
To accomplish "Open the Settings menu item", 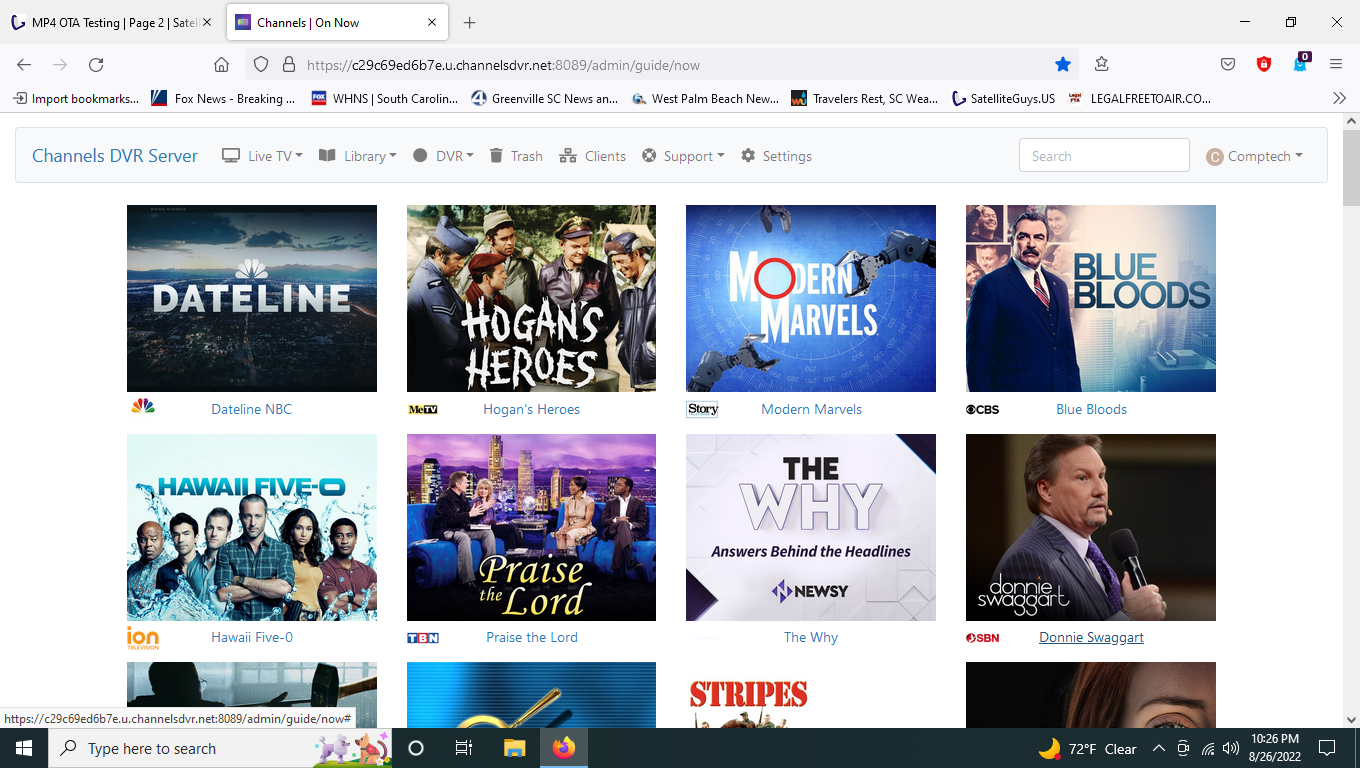I will tap(776, 156).
